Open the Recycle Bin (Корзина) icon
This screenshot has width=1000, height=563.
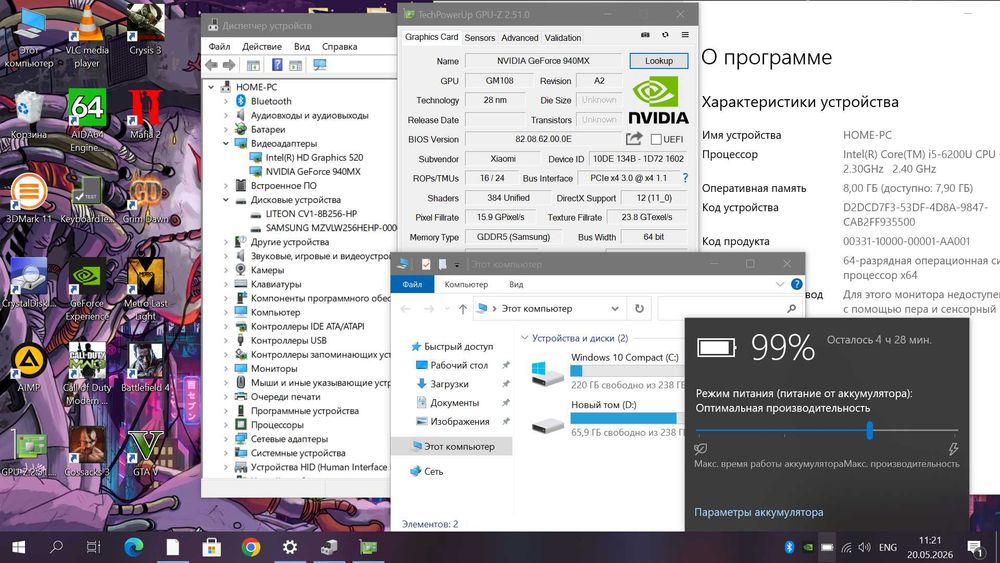[28, 115]
